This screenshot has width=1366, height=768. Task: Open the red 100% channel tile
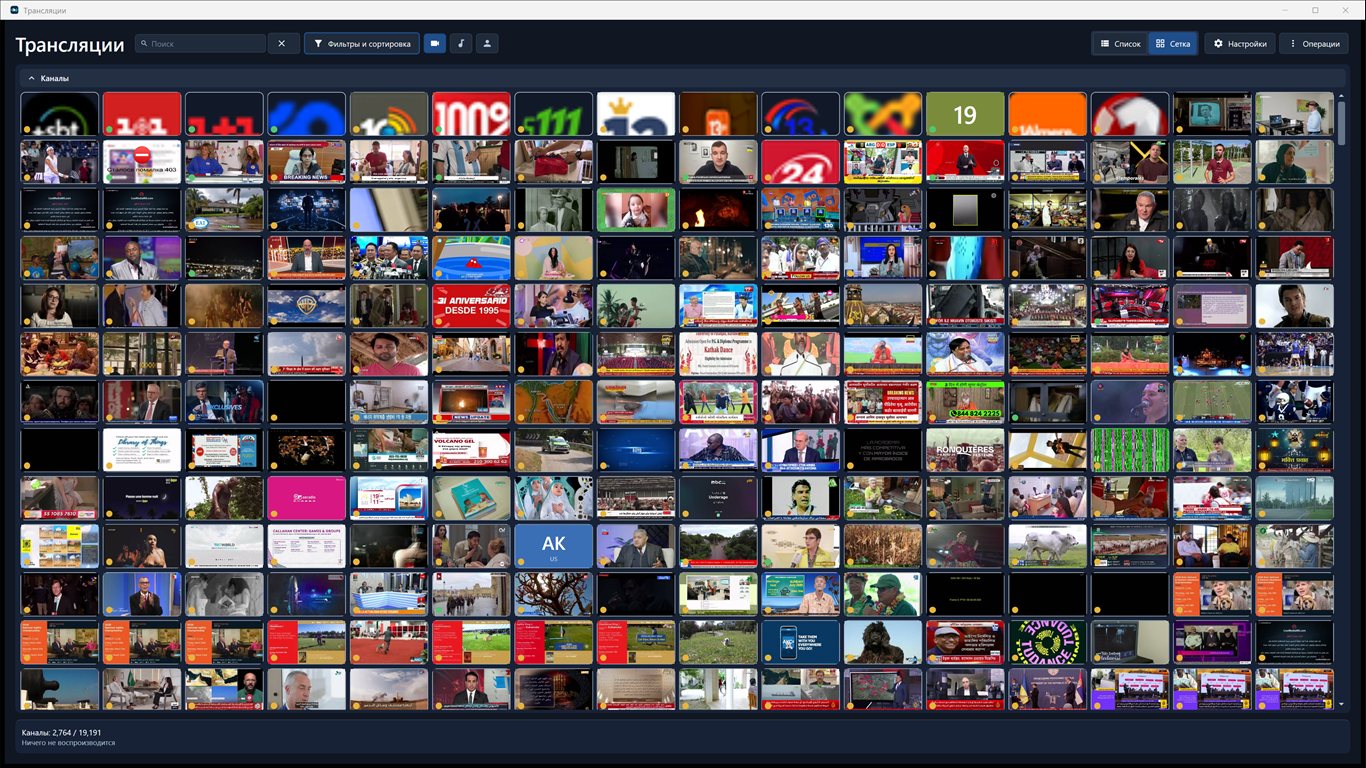click(471, 114)
